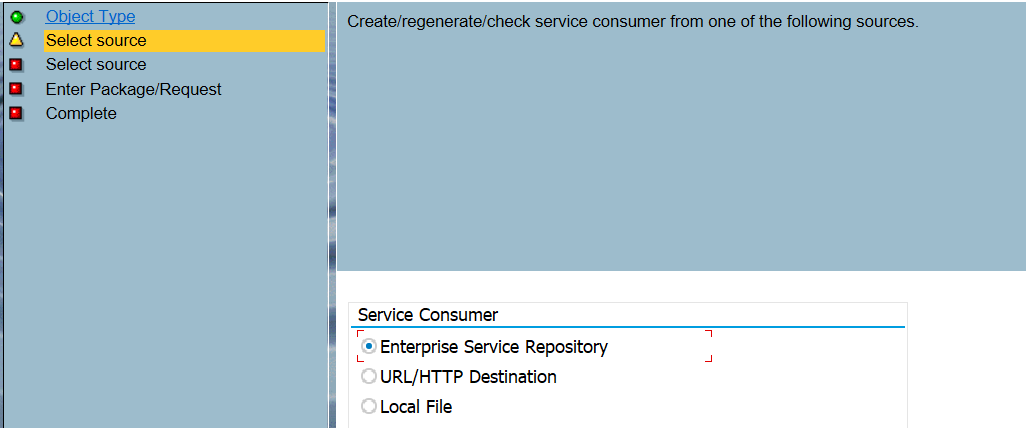Open the Object Type wizard step link
The height and width of the screenshot is (428, 1026).
pyautogui.click(x=90, y=16)
